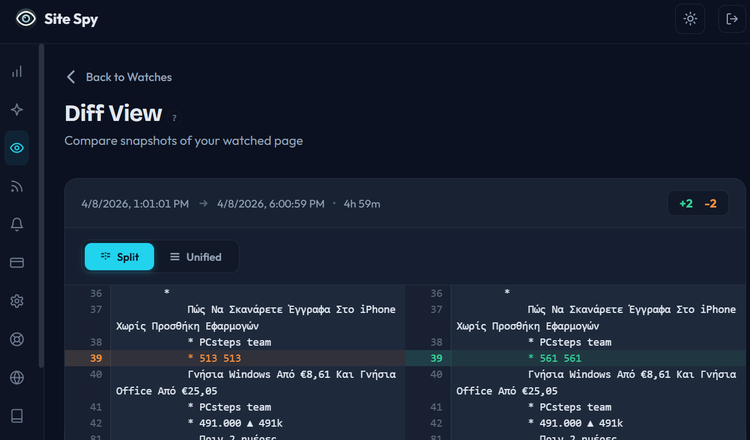Image resolution: width=750 pixels, height=440 pixels.
Task: Open the book docs icon
Action: (x=16, y=415)
